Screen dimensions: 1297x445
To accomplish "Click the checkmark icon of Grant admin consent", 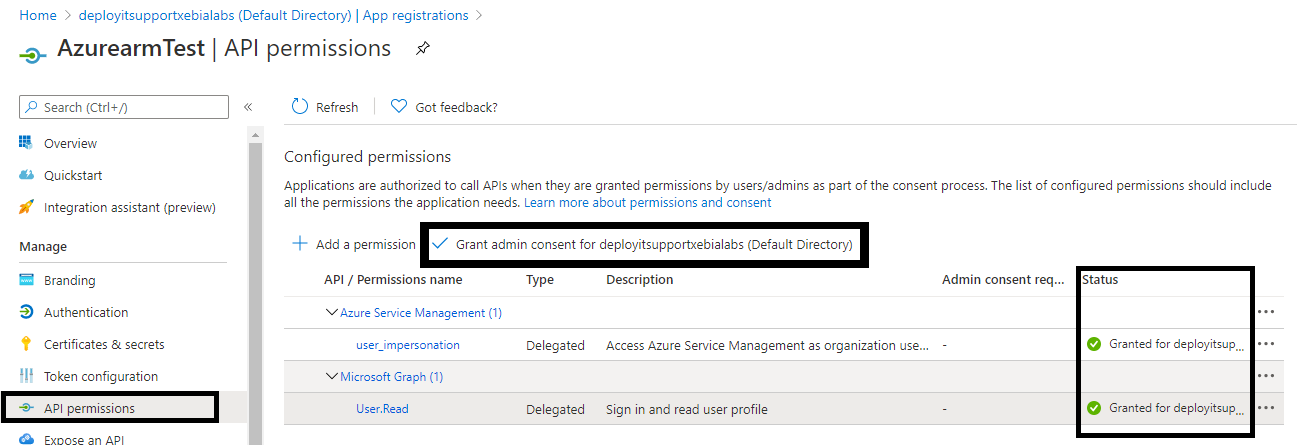I will [x=440, y=243].
